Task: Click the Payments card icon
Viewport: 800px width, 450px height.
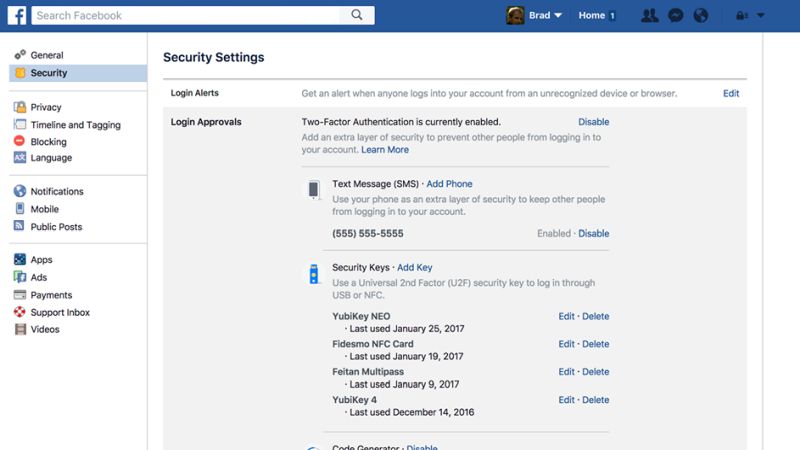Action: [x=20, y=294]
